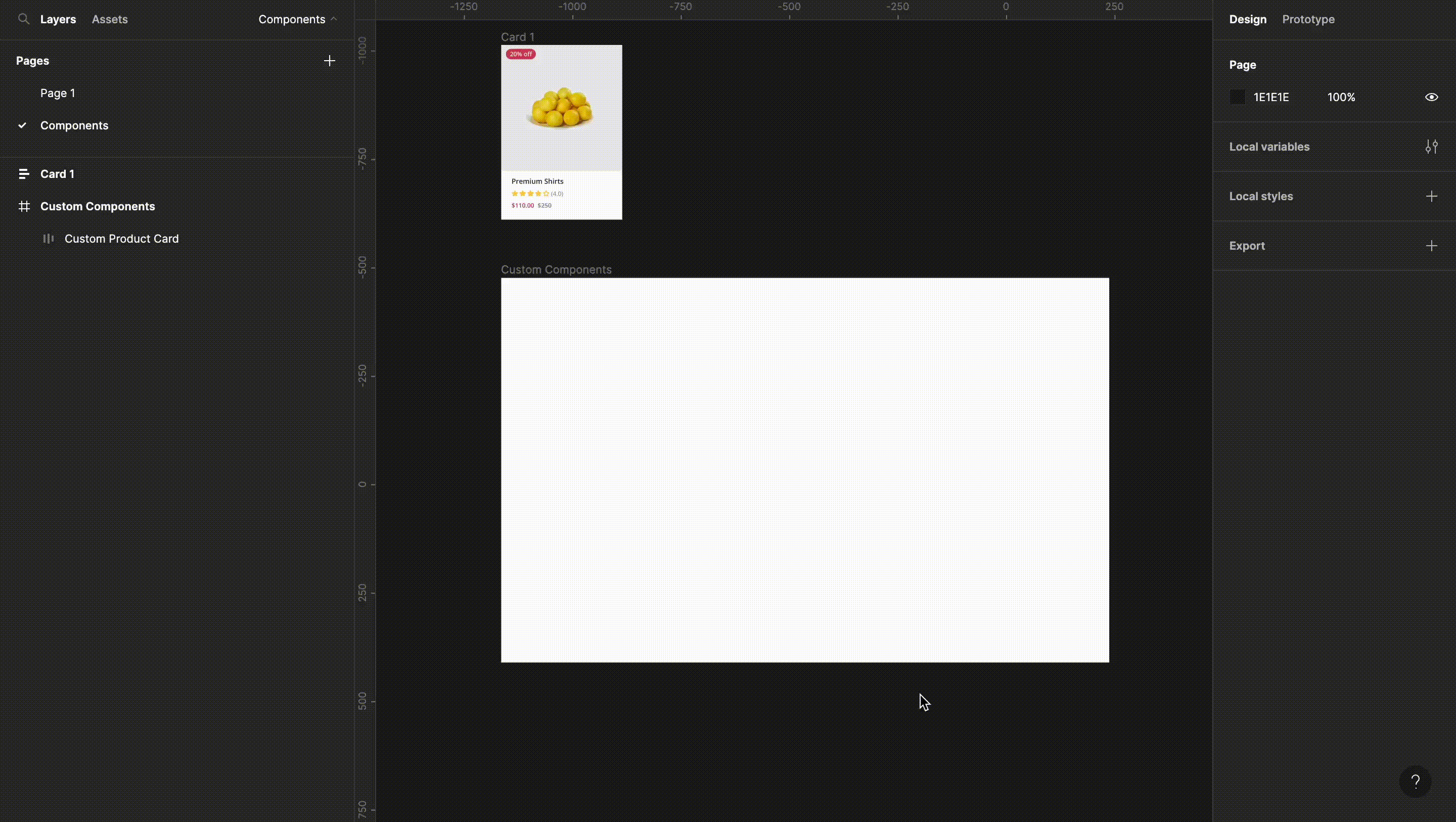Click the $250 original price text
Image resolution: width=1456 pixels, height=822 pixels.
(x=544, y=205)
